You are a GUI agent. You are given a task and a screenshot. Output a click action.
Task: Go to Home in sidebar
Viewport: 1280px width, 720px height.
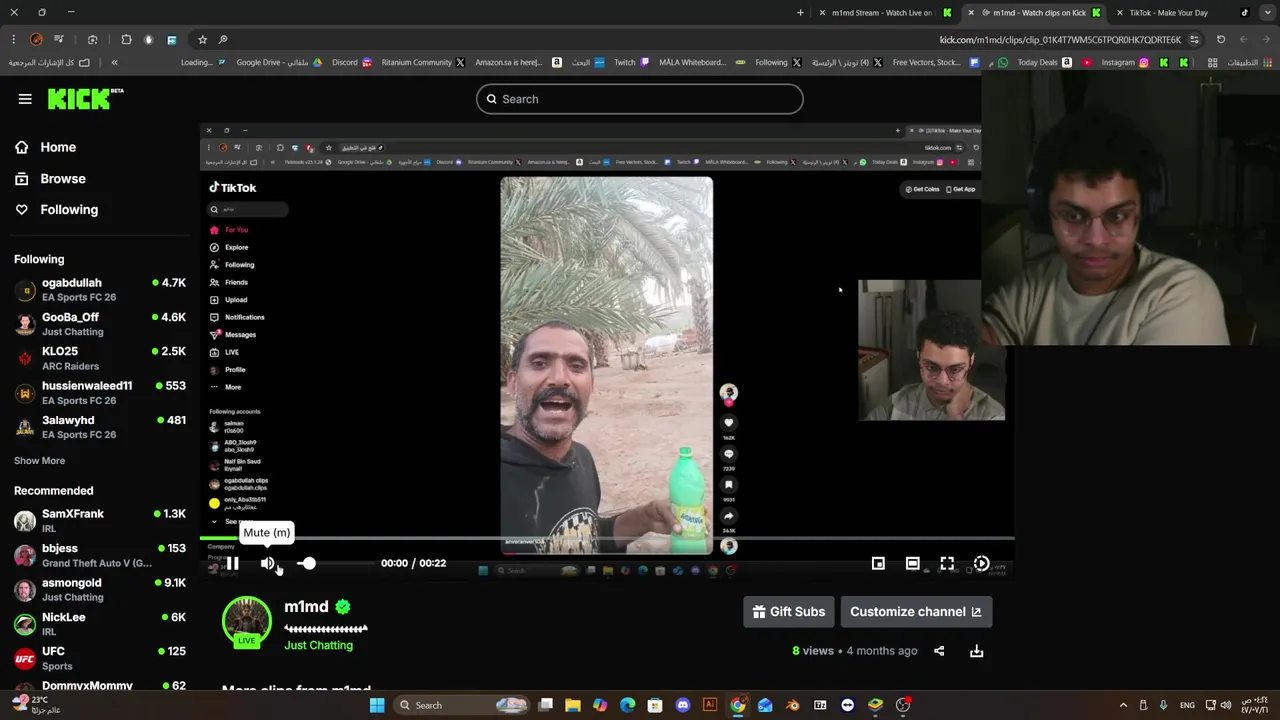tap(58, 147)
